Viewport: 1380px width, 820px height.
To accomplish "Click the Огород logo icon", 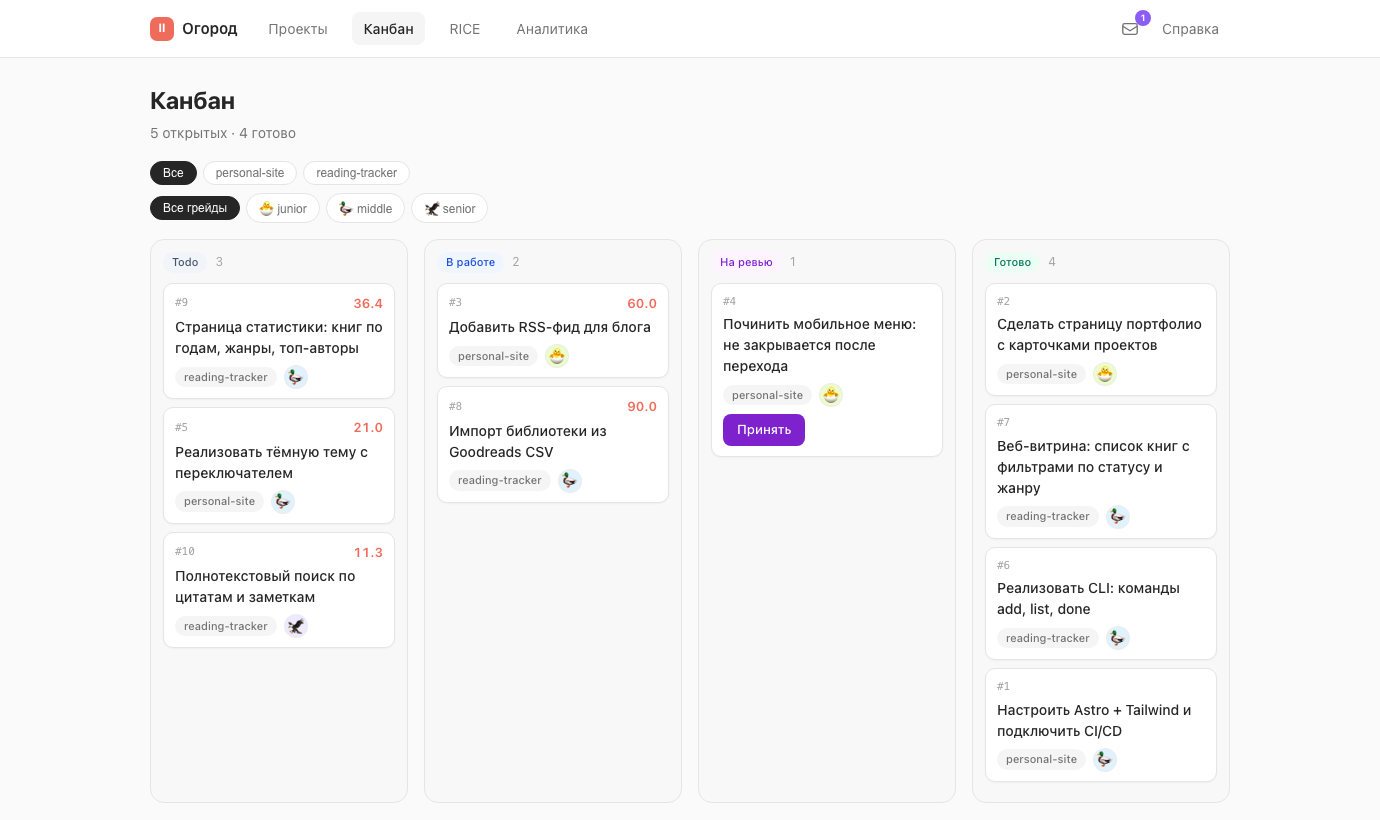I will click(162, 29).
